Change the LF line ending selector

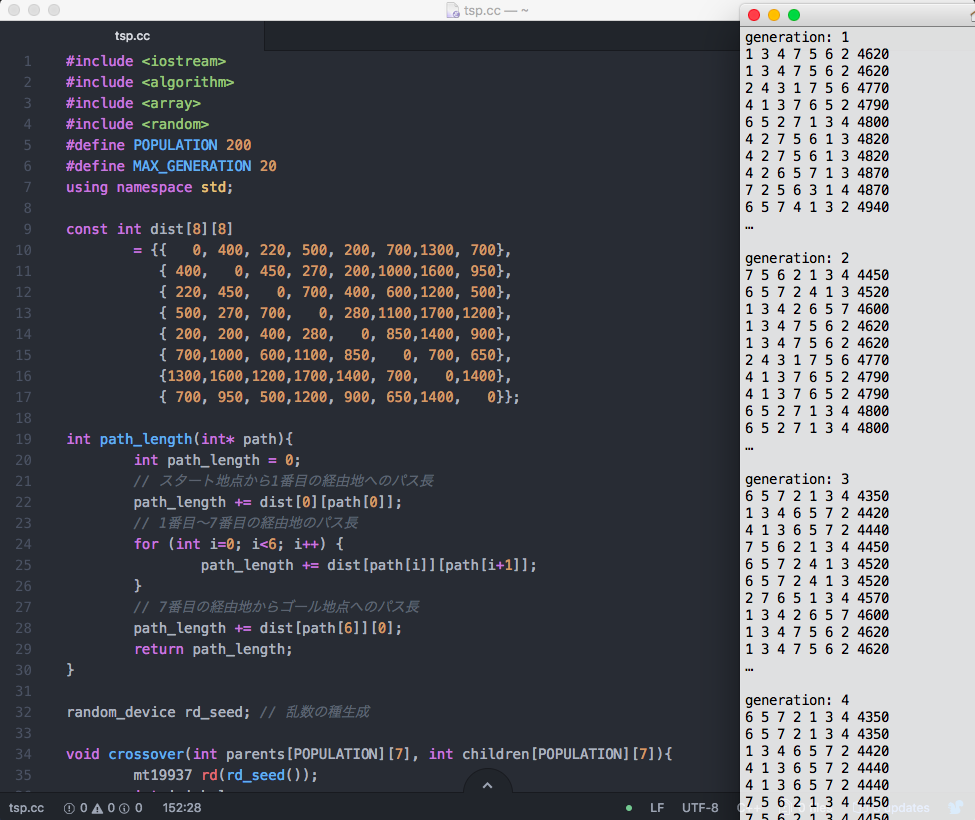657,808
